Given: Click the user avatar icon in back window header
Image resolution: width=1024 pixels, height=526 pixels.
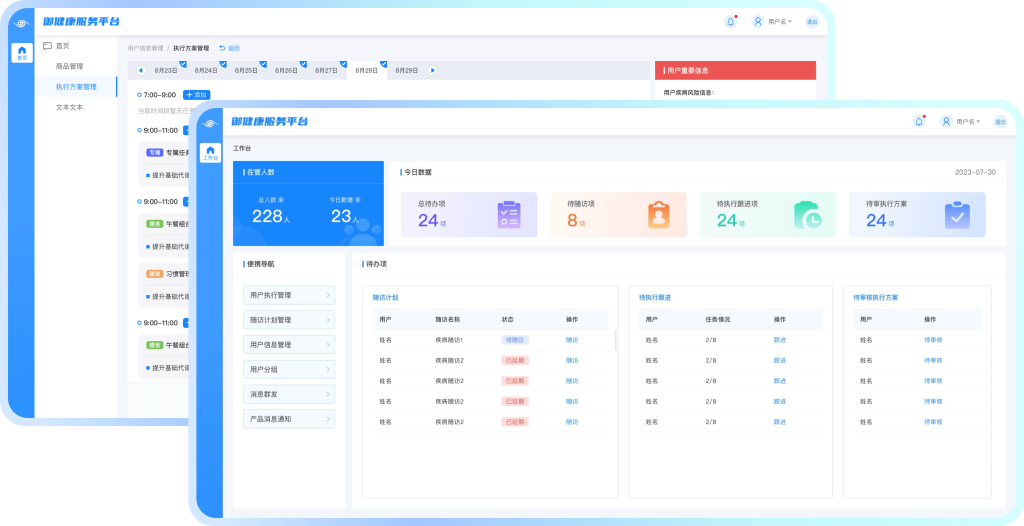Looking at the screenshot, I should click(x=758, y=22).
